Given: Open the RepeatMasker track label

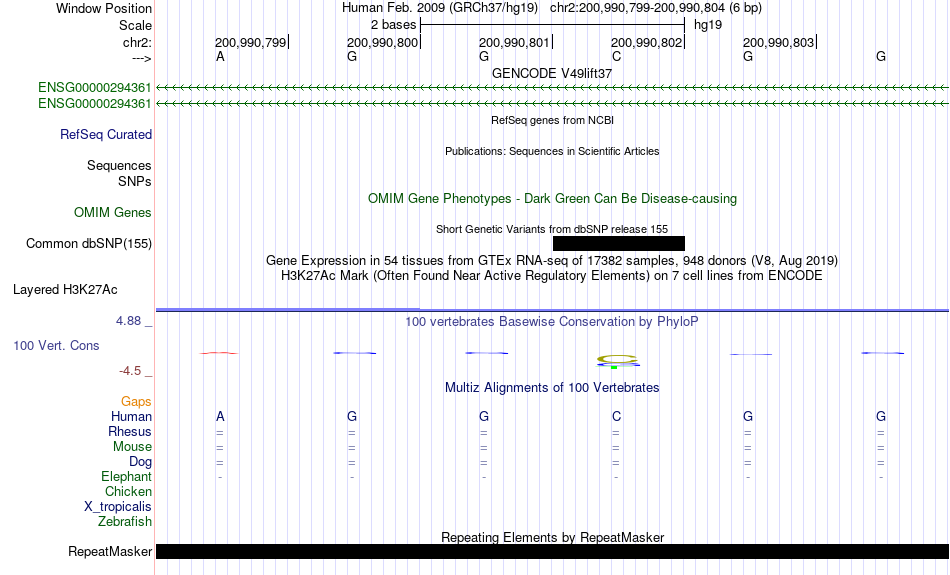Looking at the screenshot, I should [x=110, y=551].
